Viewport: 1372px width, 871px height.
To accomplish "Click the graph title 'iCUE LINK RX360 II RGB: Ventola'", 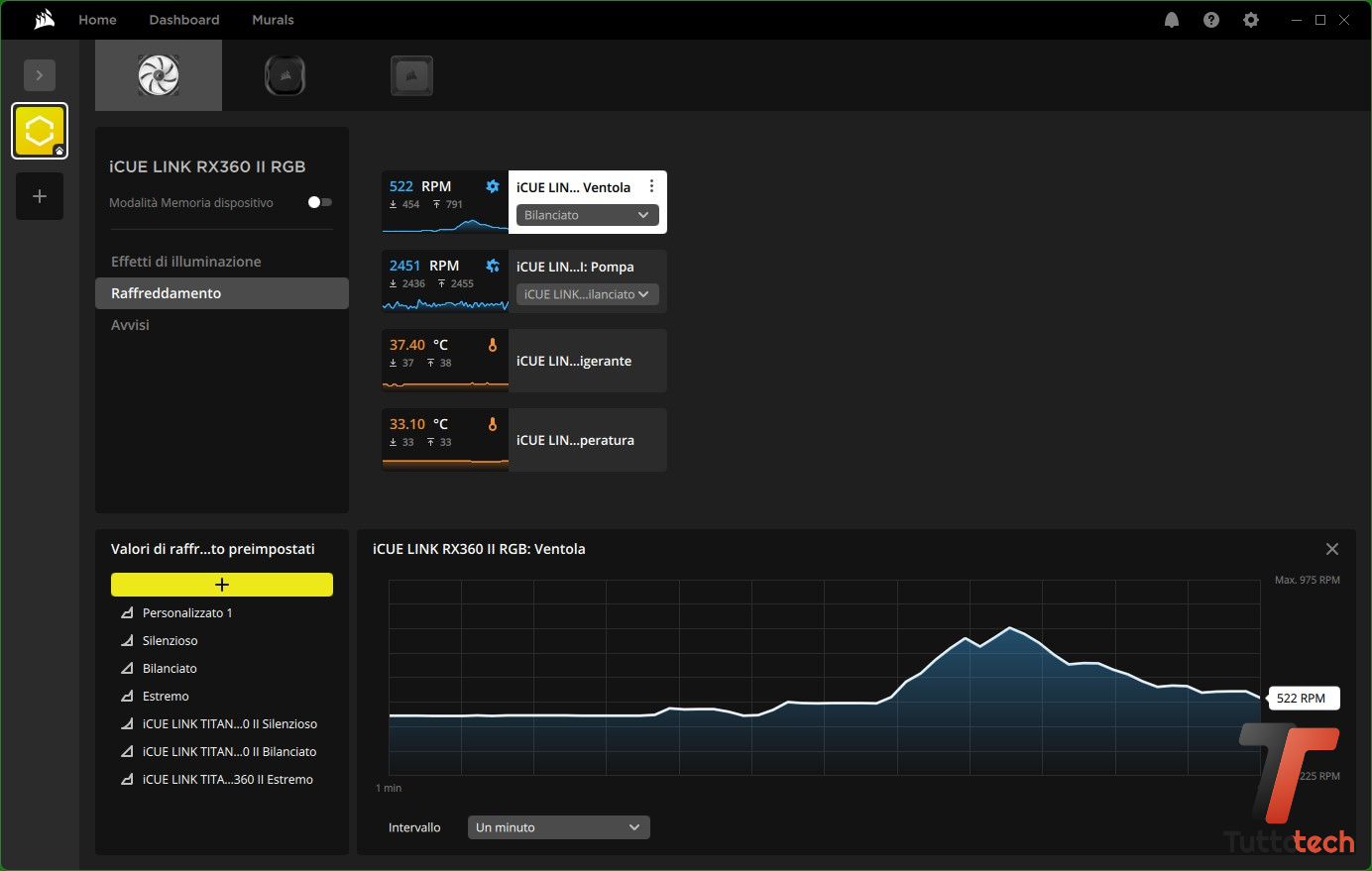I will click(x=479, y=549).
